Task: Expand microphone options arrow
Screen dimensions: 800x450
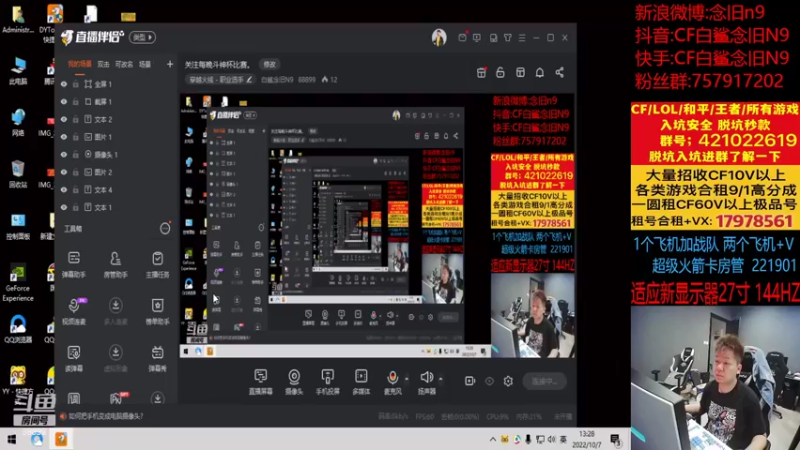Action: (x=406, y=379)
